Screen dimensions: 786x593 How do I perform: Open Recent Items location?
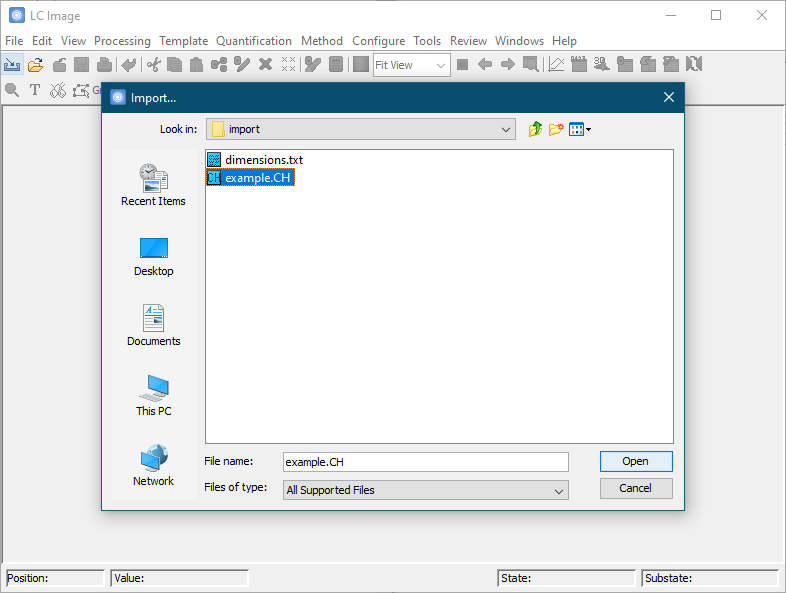153,185
